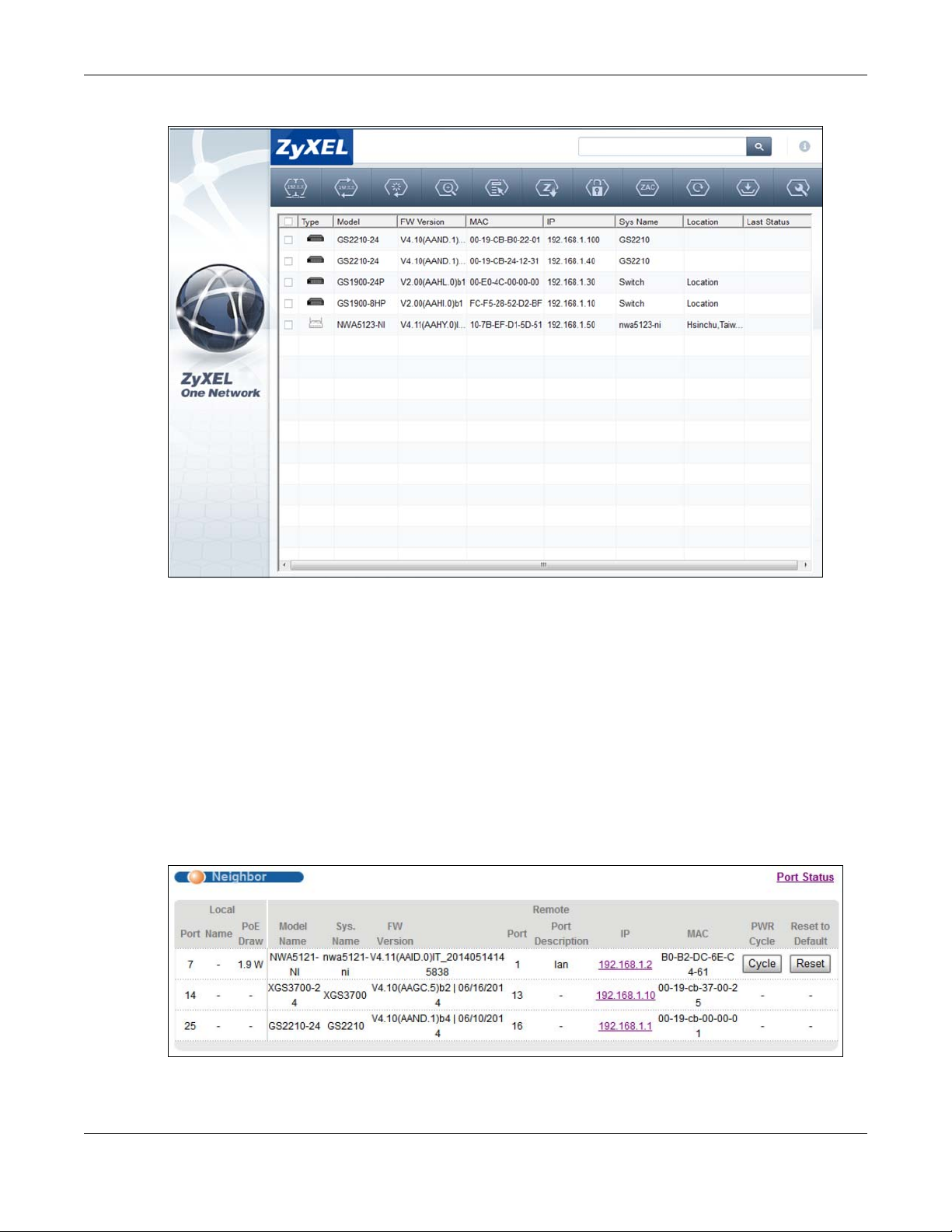The width and height of the screenshot is (952, 1232).
Task: Click the Location column header
Action: 713,222
